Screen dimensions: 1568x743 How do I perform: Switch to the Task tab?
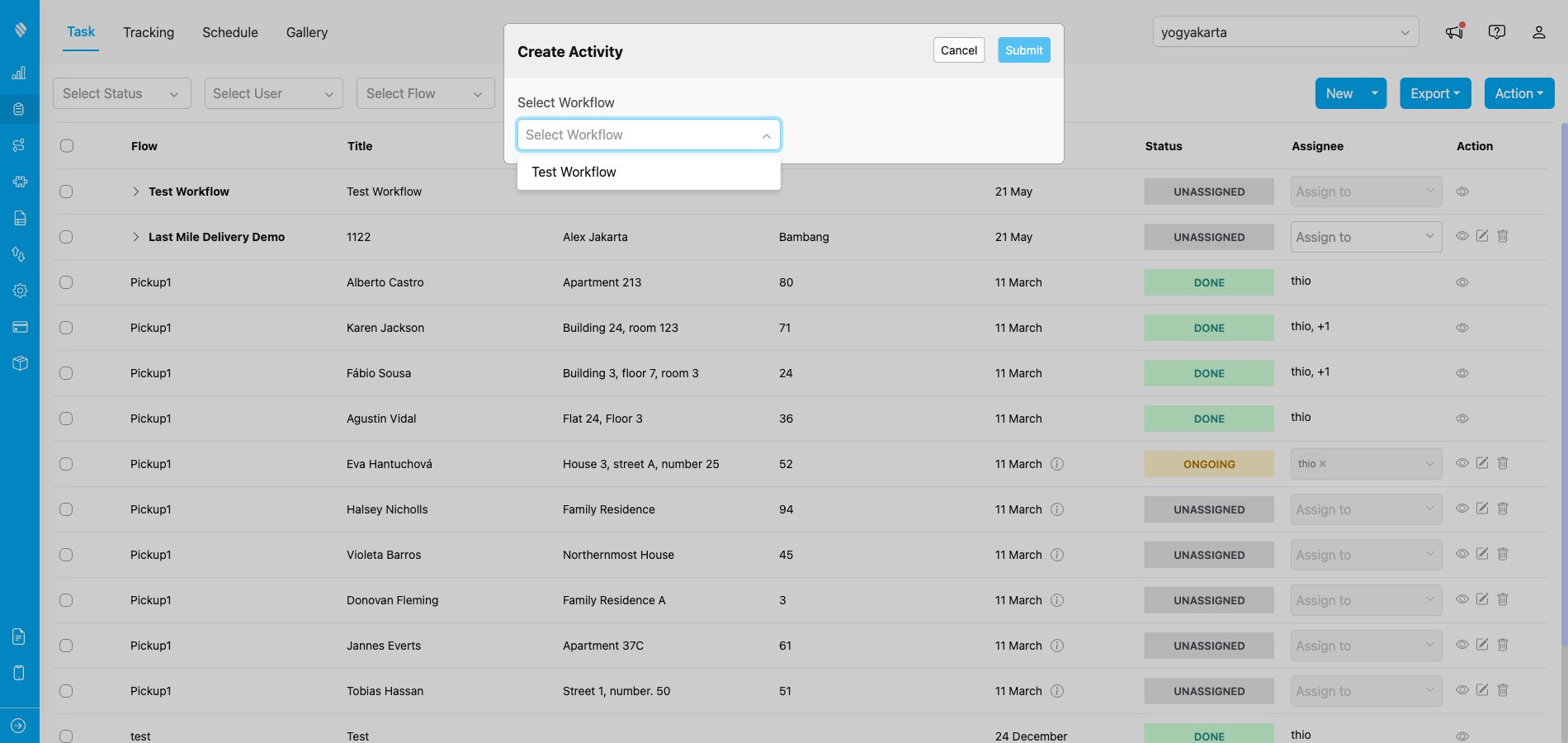pyautogui.click(x=81, y=31)
